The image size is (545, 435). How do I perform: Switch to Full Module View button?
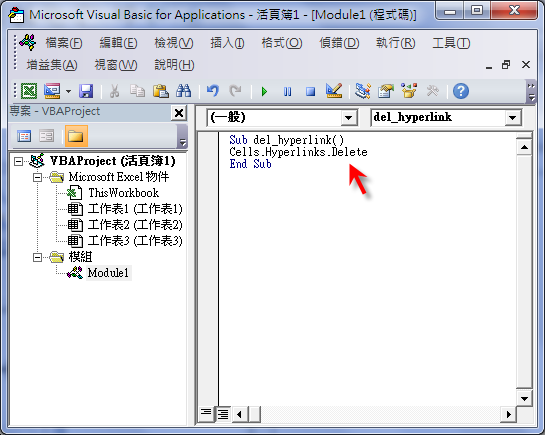[x=223, y=414]
